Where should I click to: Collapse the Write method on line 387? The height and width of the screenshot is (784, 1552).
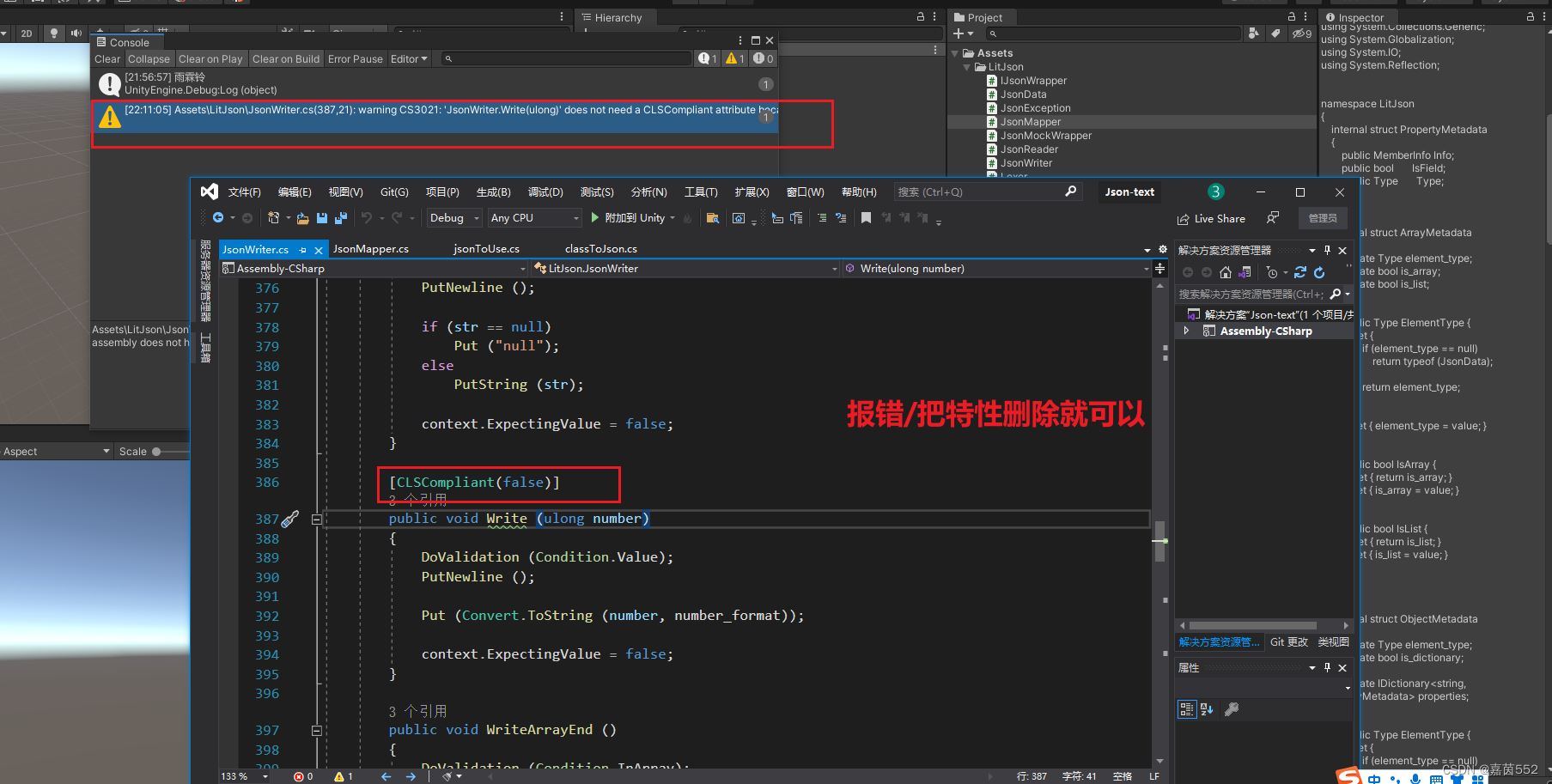click(316, 519)
